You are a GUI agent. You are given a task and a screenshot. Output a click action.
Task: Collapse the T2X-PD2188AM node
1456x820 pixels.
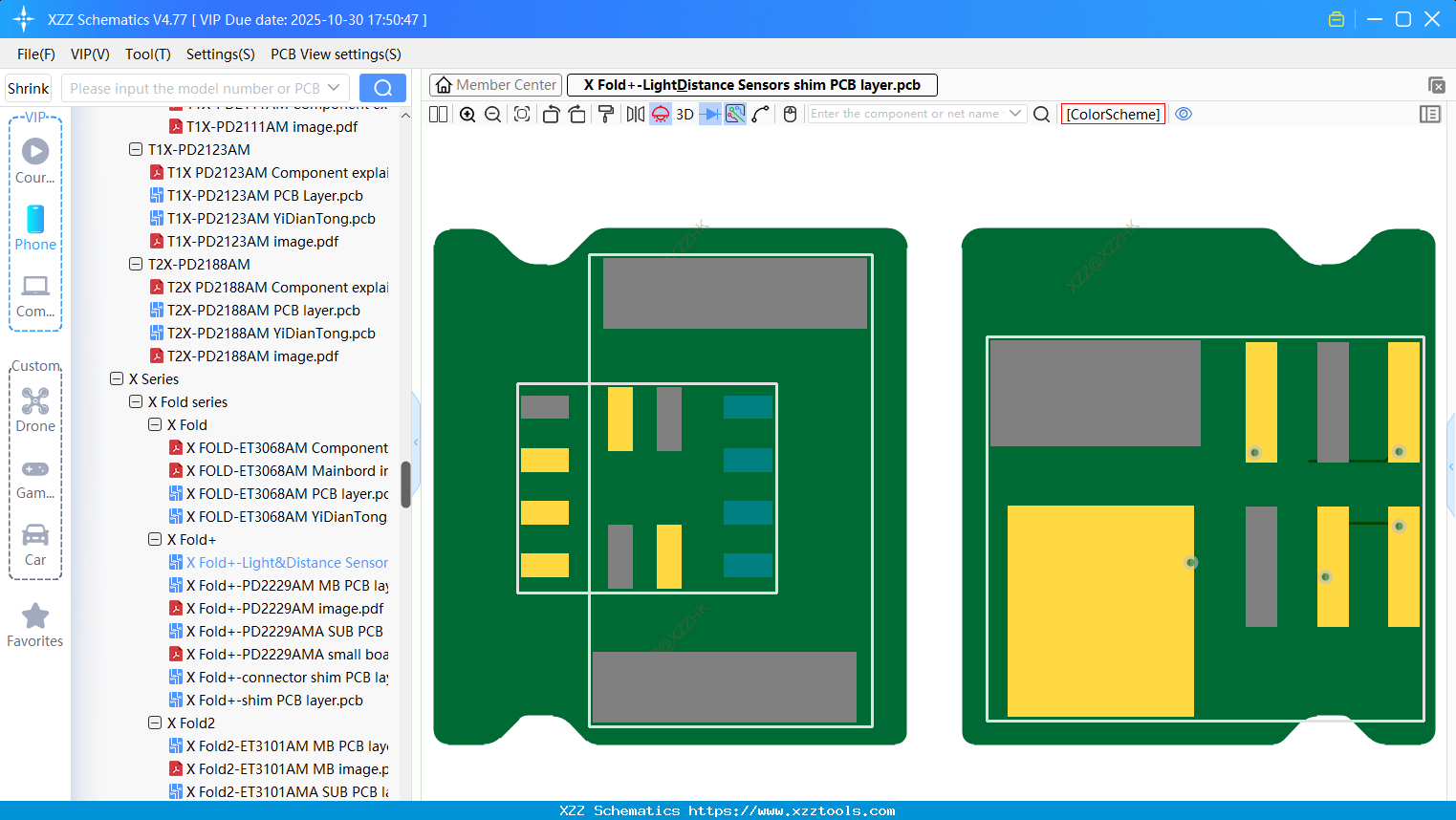click(136, 264)
